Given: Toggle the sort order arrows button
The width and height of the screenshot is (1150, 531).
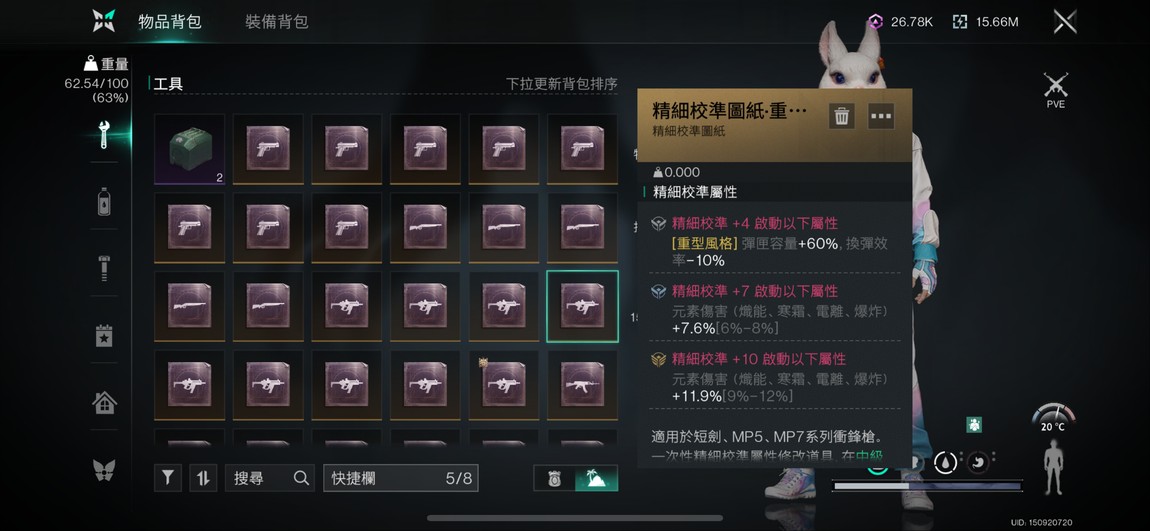Looking at the screenshot, I should (x=203, y=478).
